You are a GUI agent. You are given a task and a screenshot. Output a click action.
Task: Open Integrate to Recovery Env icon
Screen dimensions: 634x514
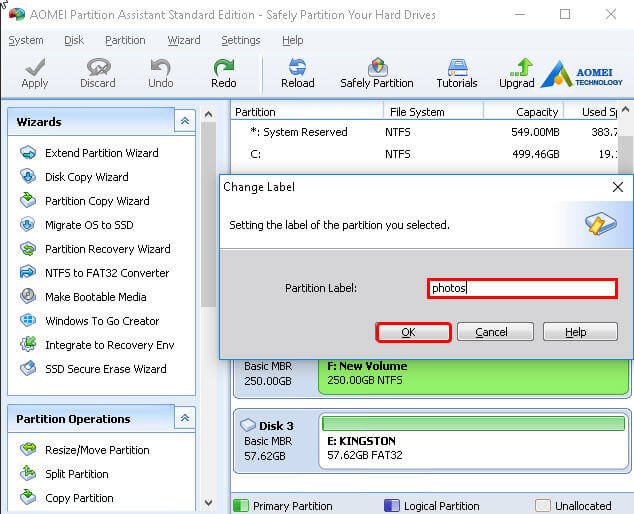[x=28, y=345]
